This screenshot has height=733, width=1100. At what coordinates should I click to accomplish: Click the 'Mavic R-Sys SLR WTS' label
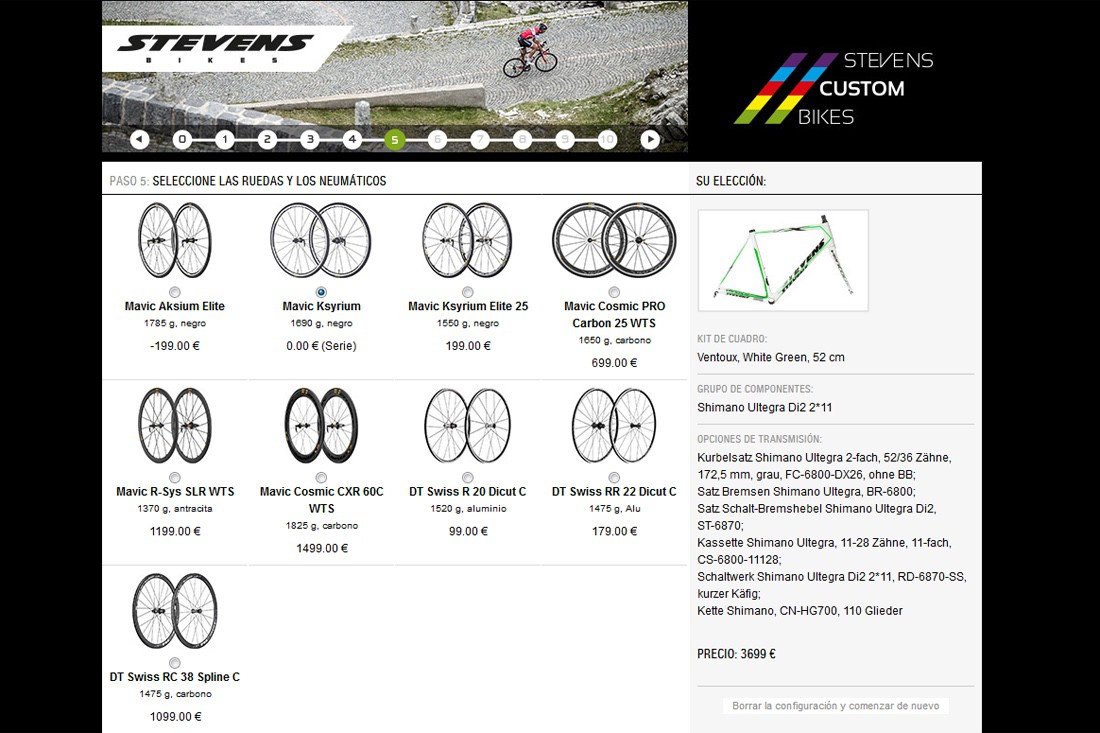point(175,492)
